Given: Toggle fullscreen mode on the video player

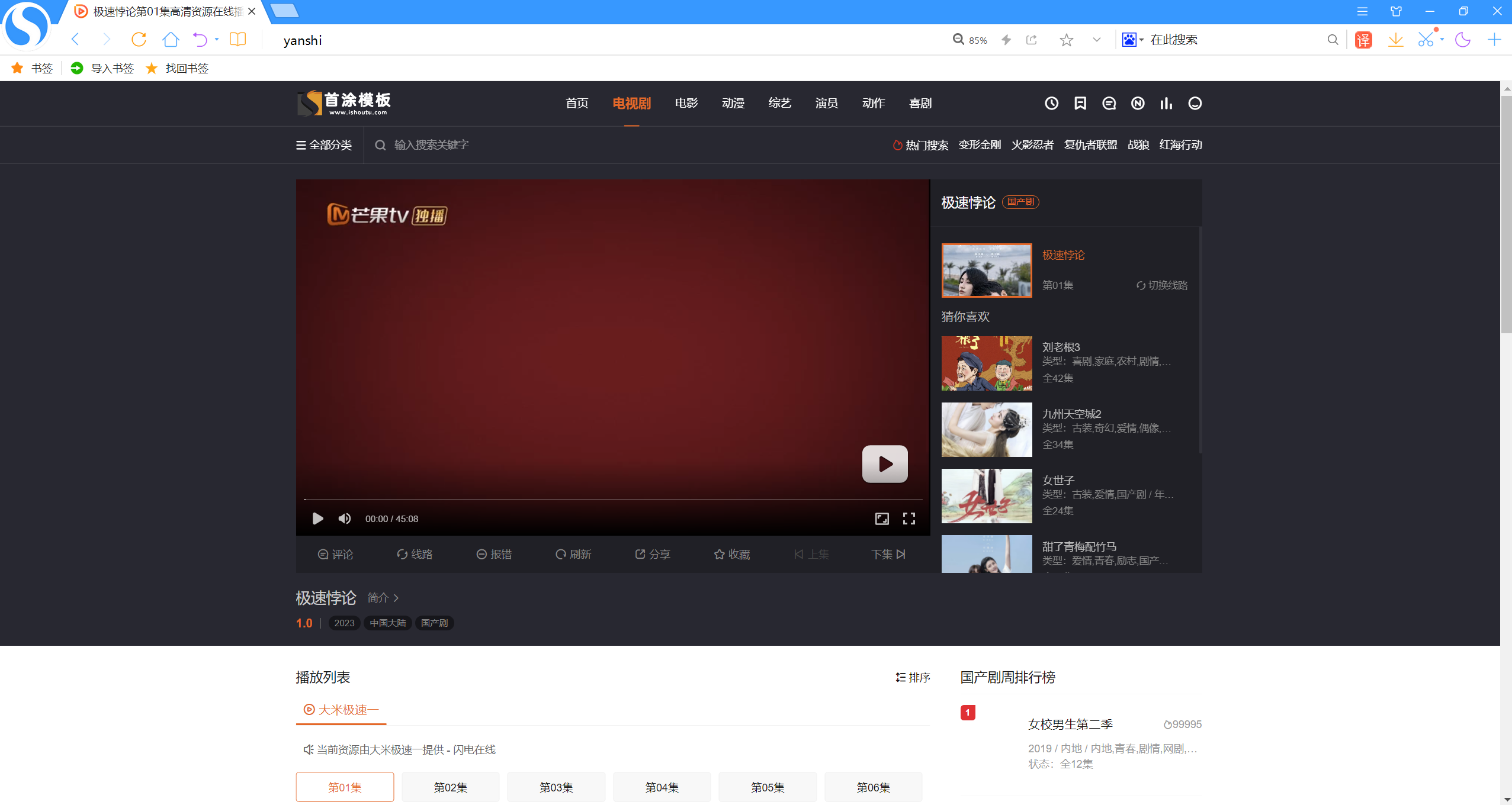Looking at the screenshot, I should click(x=909, y=519).
